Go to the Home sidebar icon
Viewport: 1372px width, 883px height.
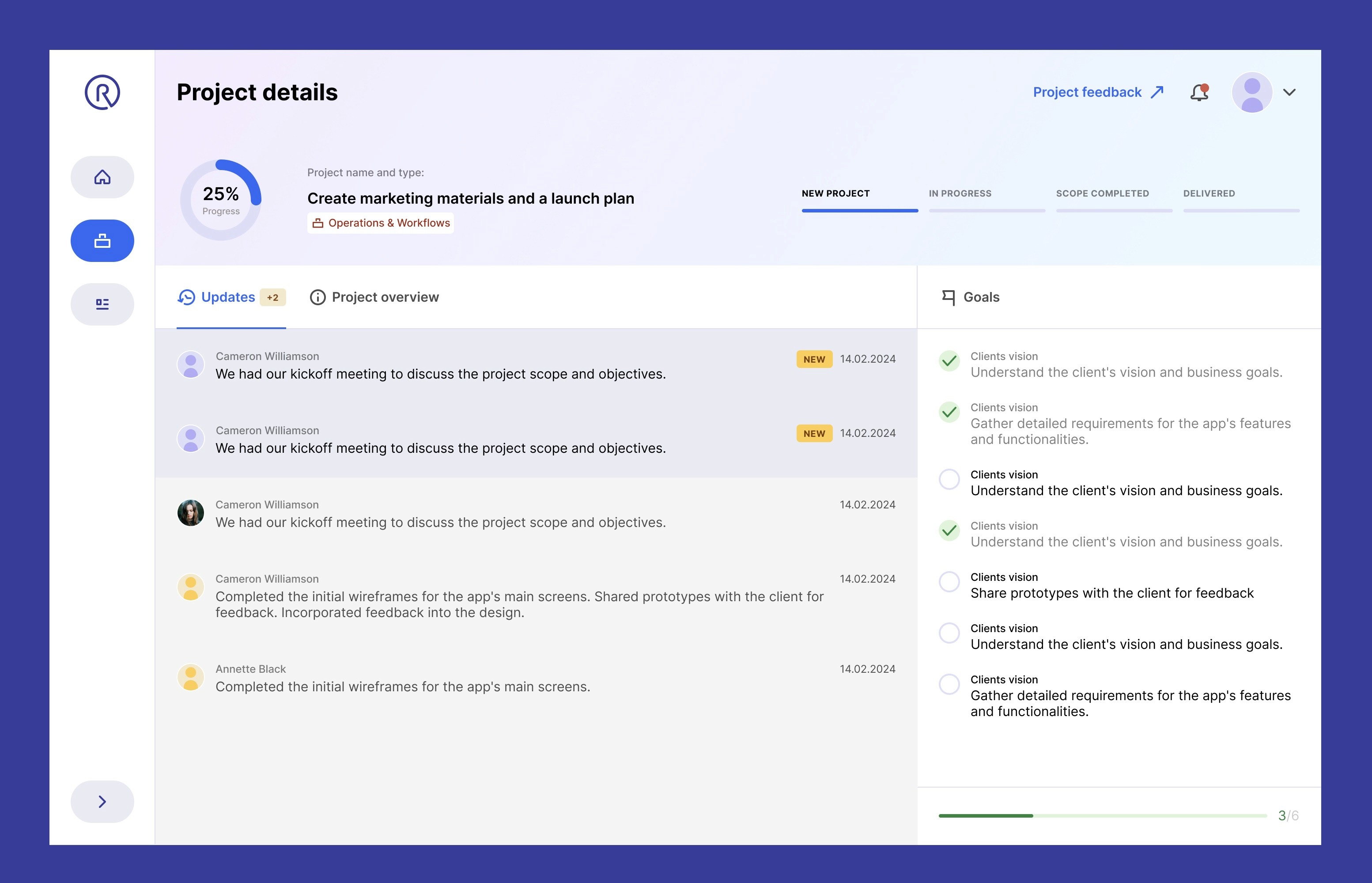click(x=102, y=177)
